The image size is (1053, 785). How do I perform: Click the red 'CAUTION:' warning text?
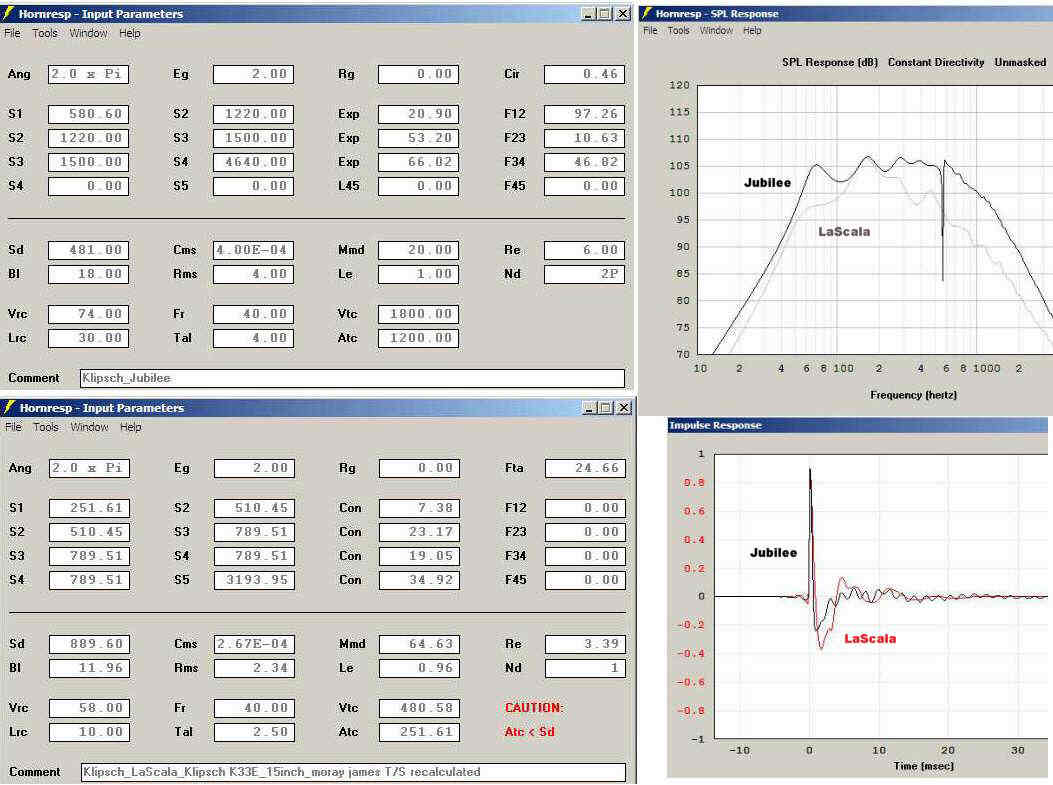point(534,708)
